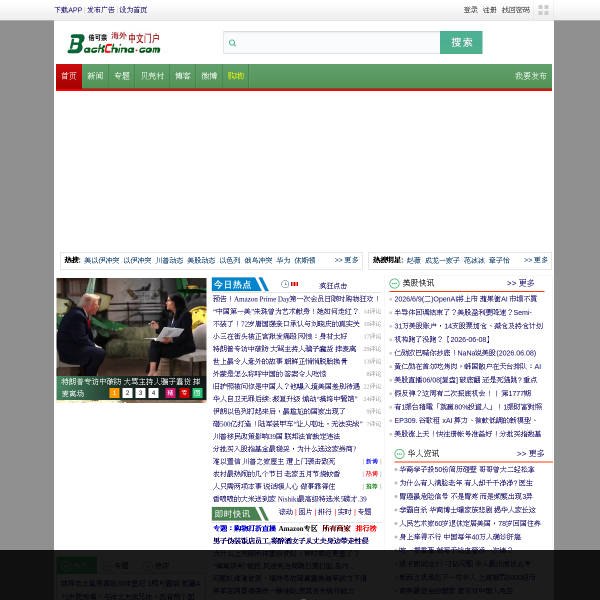Click the 设为首页 link
The width and height of the screenshot is (600, 600).
(x=133, y=10)
